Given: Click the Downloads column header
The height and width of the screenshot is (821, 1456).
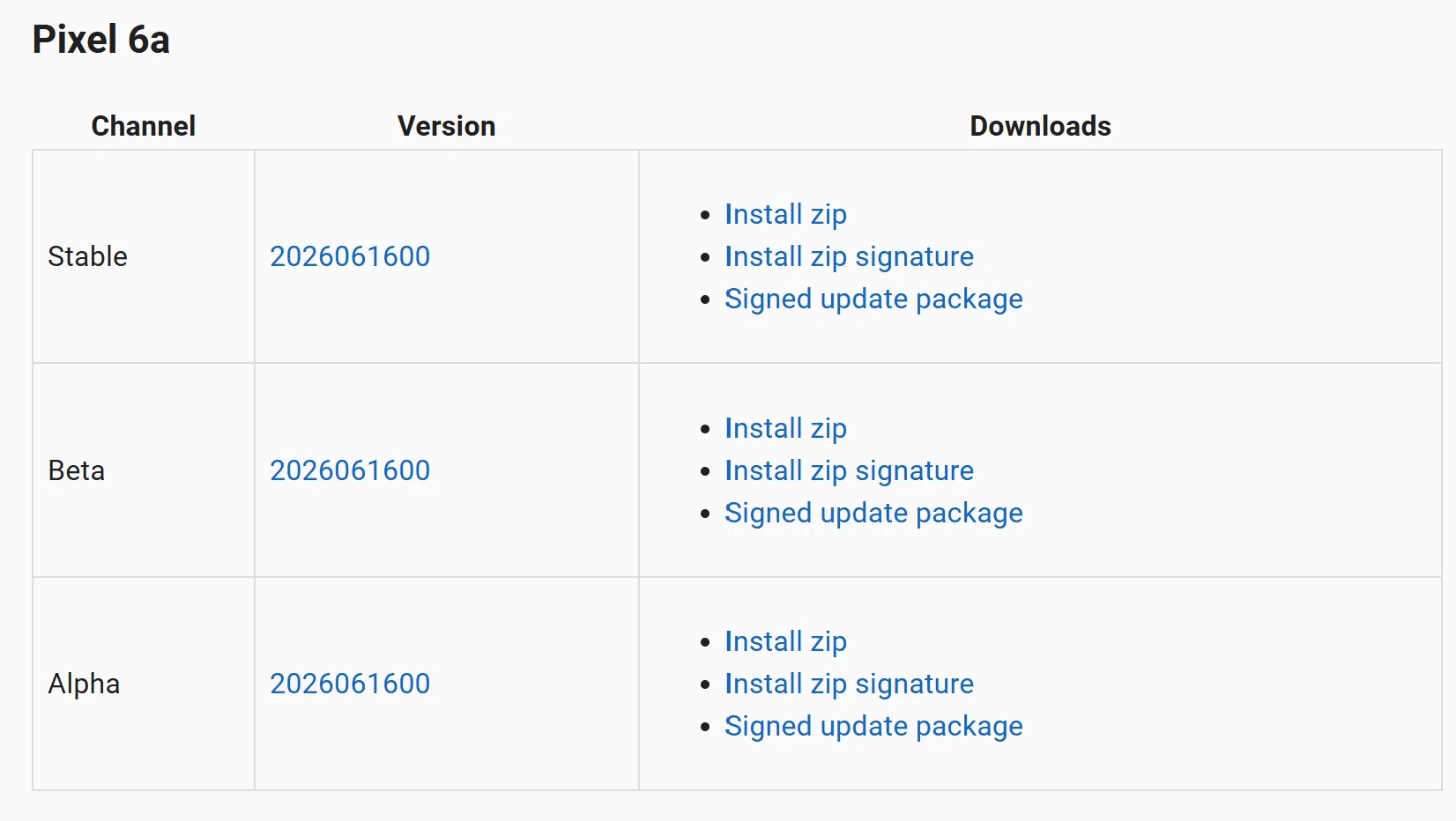Looking at the screenshot, I should [1041, 126].
